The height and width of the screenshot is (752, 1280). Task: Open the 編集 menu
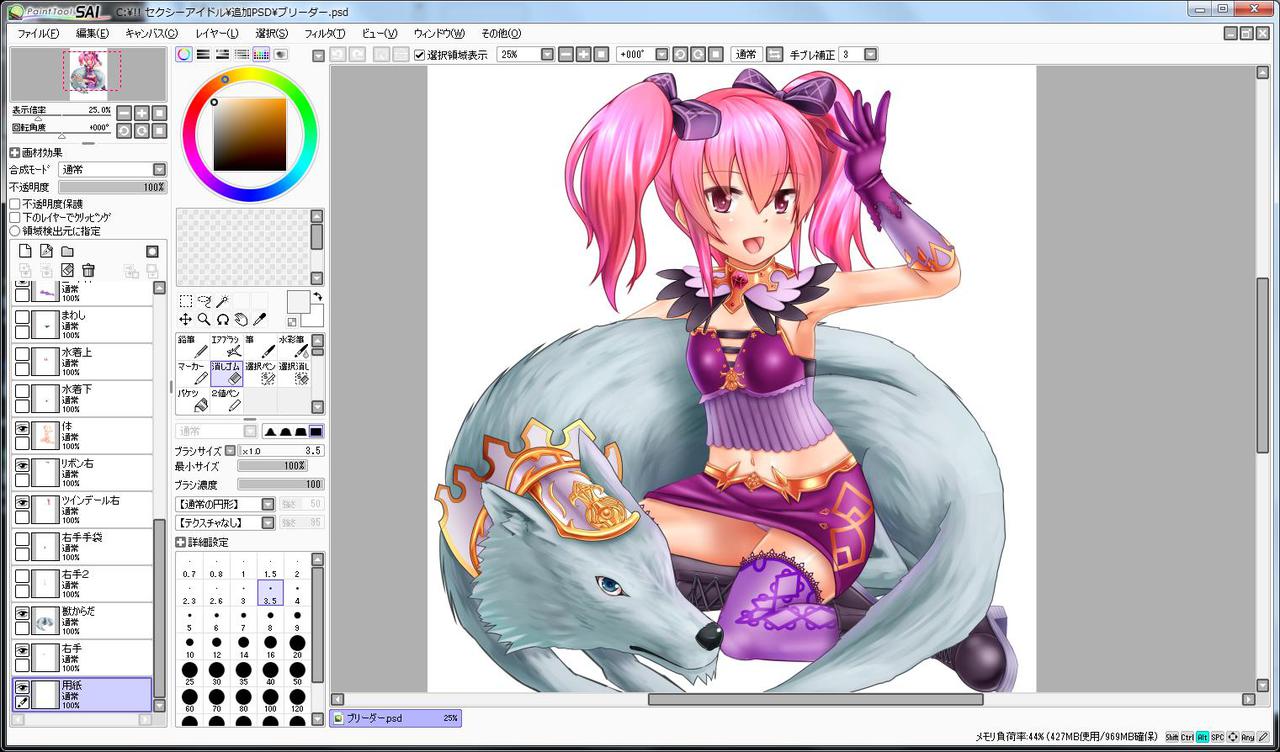coord(92,33)
